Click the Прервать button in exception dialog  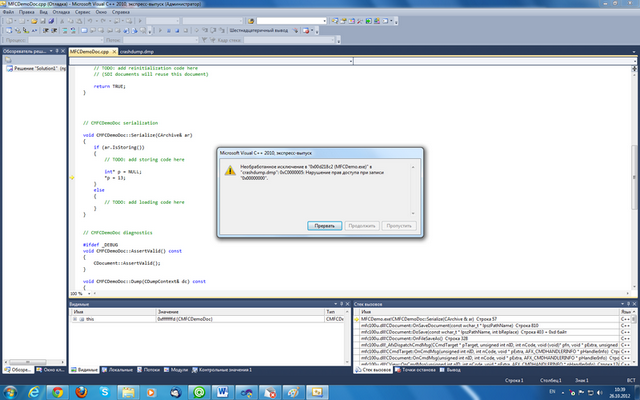point(324,226)
